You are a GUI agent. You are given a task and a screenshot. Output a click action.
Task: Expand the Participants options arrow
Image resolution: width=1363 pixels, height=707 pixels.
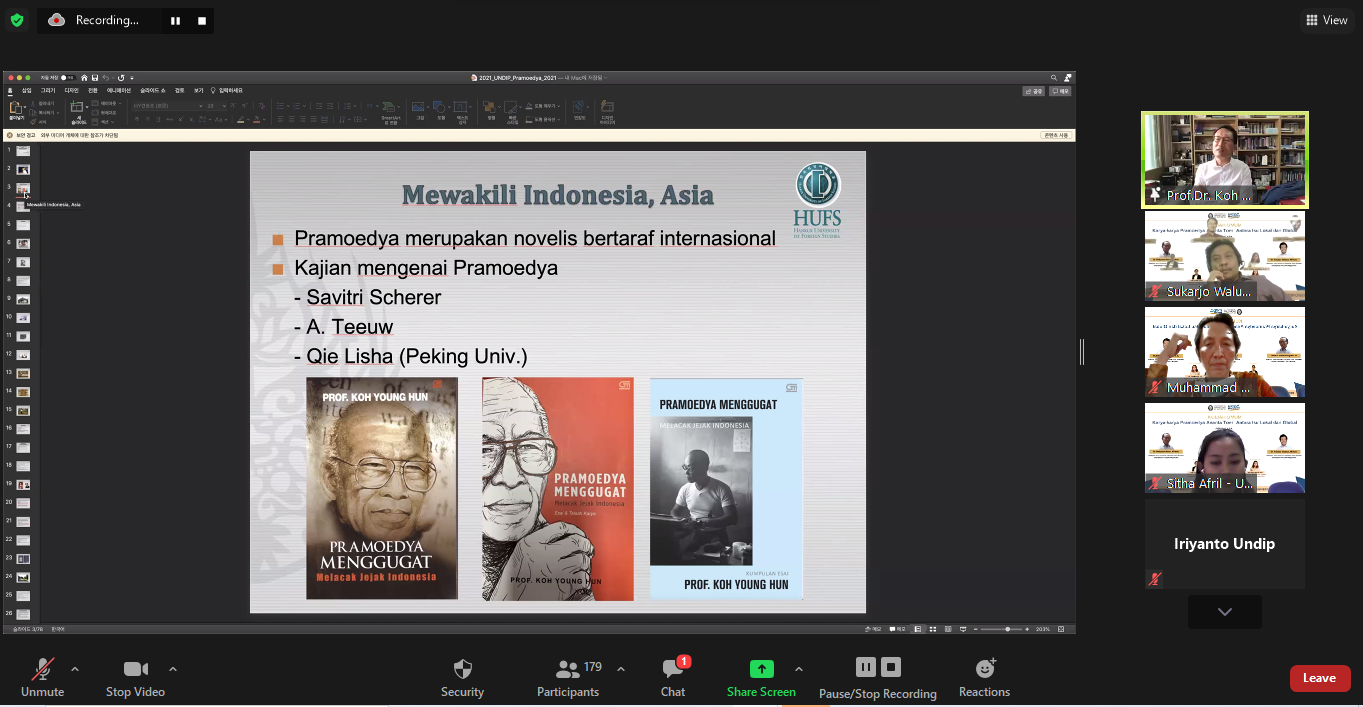621,669
